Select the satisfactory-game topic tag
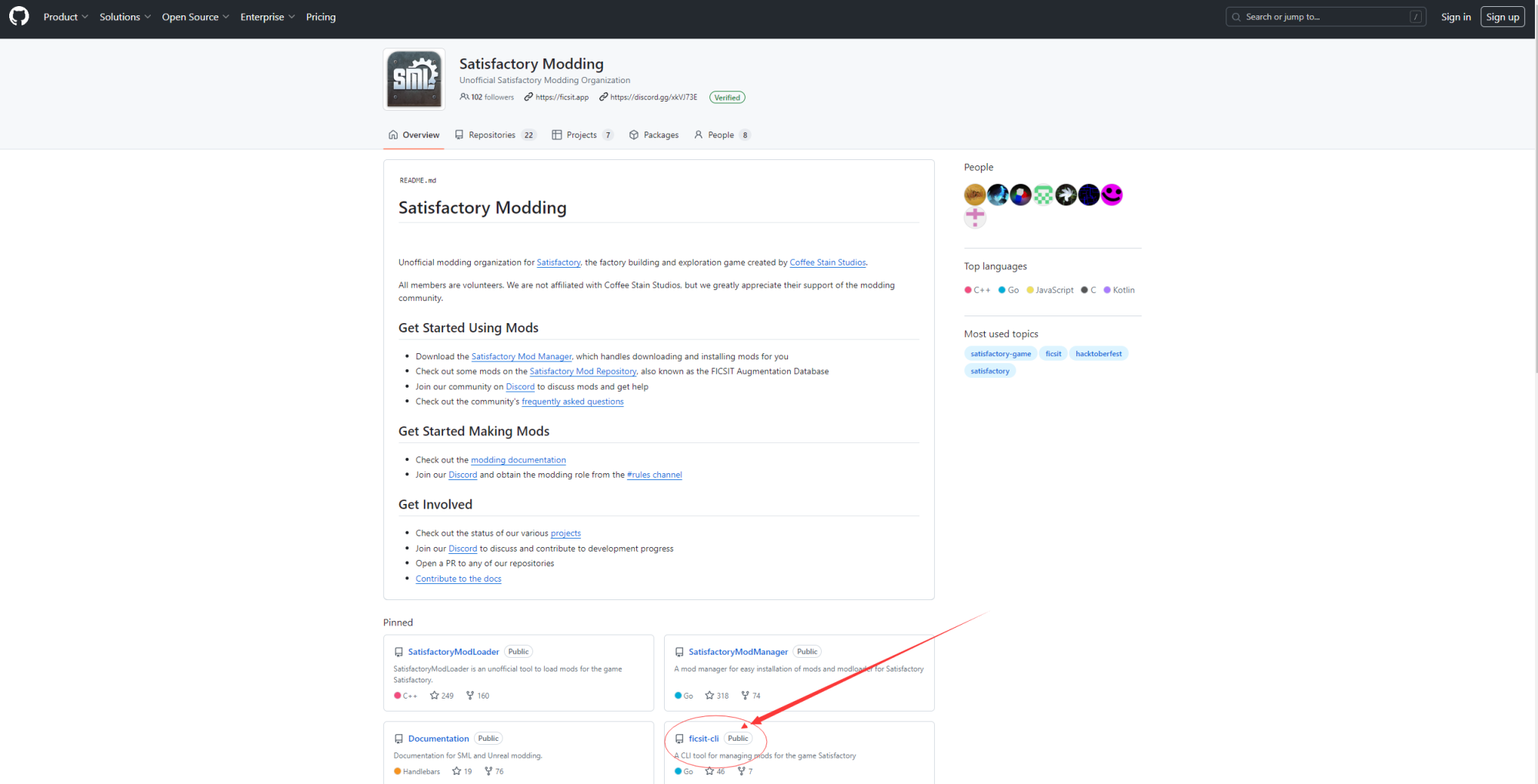 (1001, 354)
